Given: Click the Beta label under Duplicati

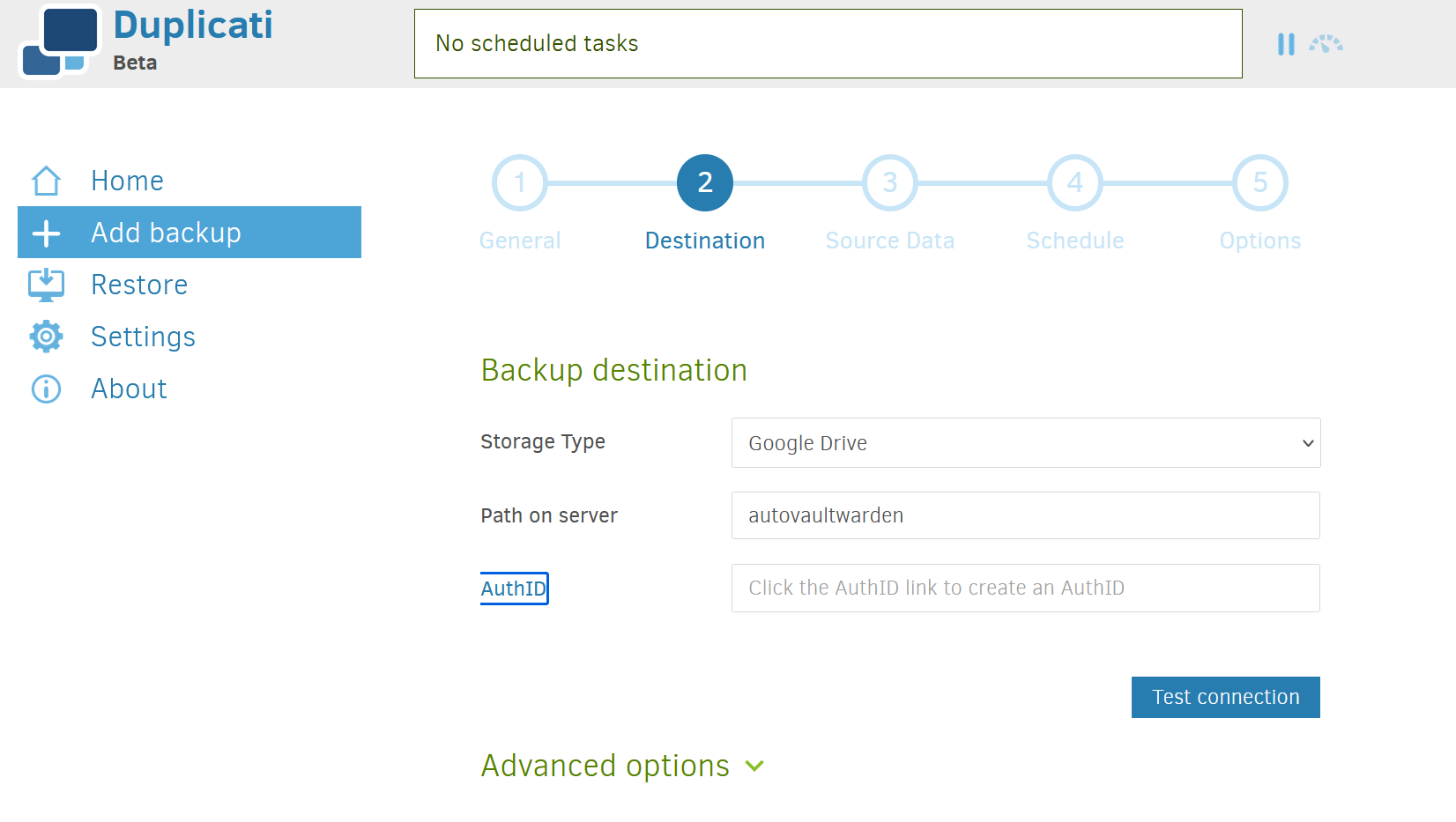Looking at the screenshot, I should 135,63.
